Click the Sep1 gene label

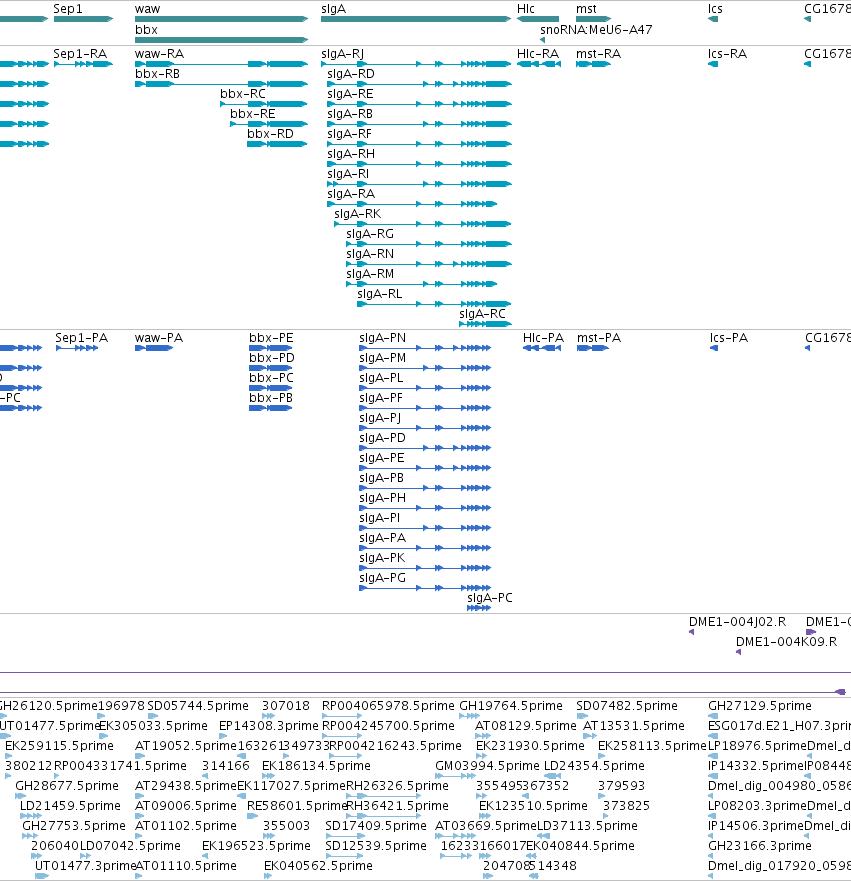pos(67,9)
